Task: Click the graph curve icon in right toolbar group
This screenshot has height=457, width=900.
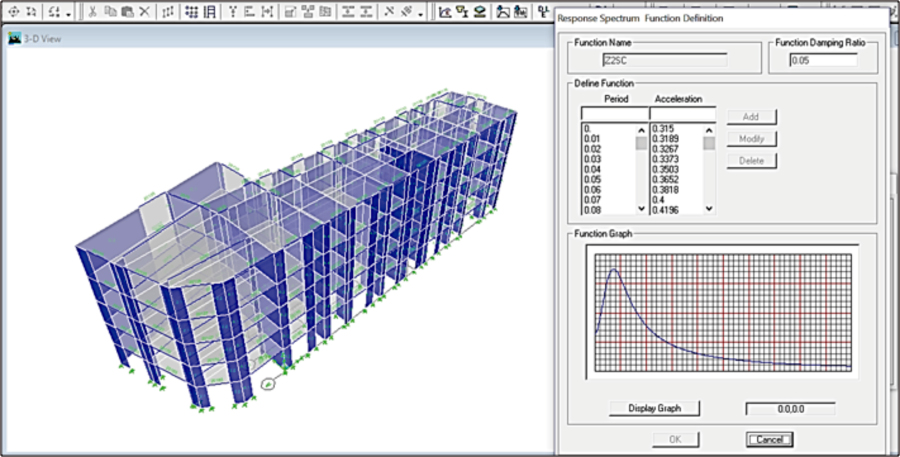Action: point(445,11)
